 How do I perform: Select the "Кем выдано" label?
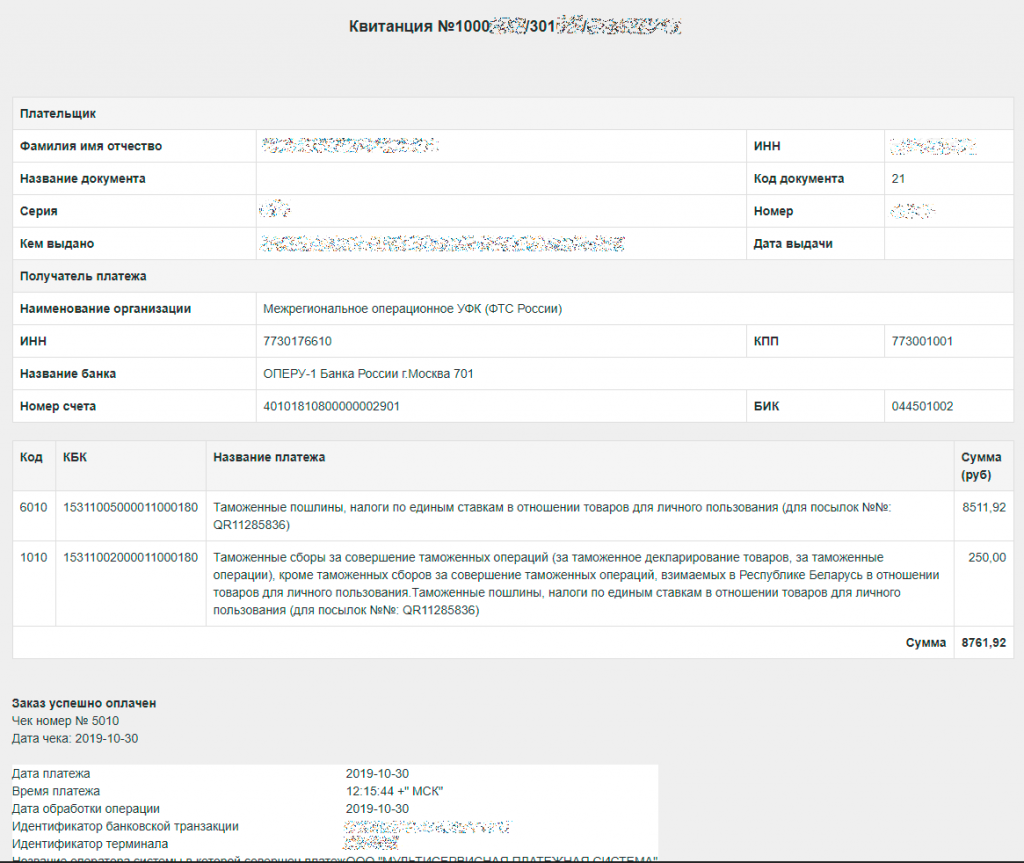click(x=57, y=244)
